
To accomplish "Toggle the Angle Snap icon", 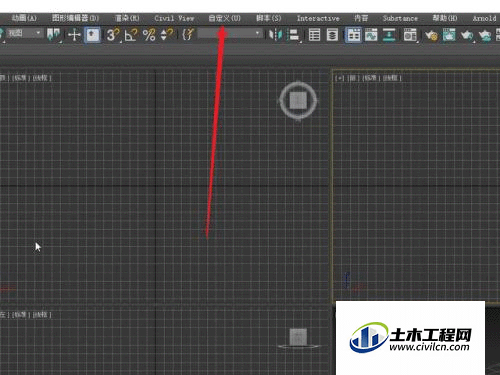I will [x=131, y=35].
